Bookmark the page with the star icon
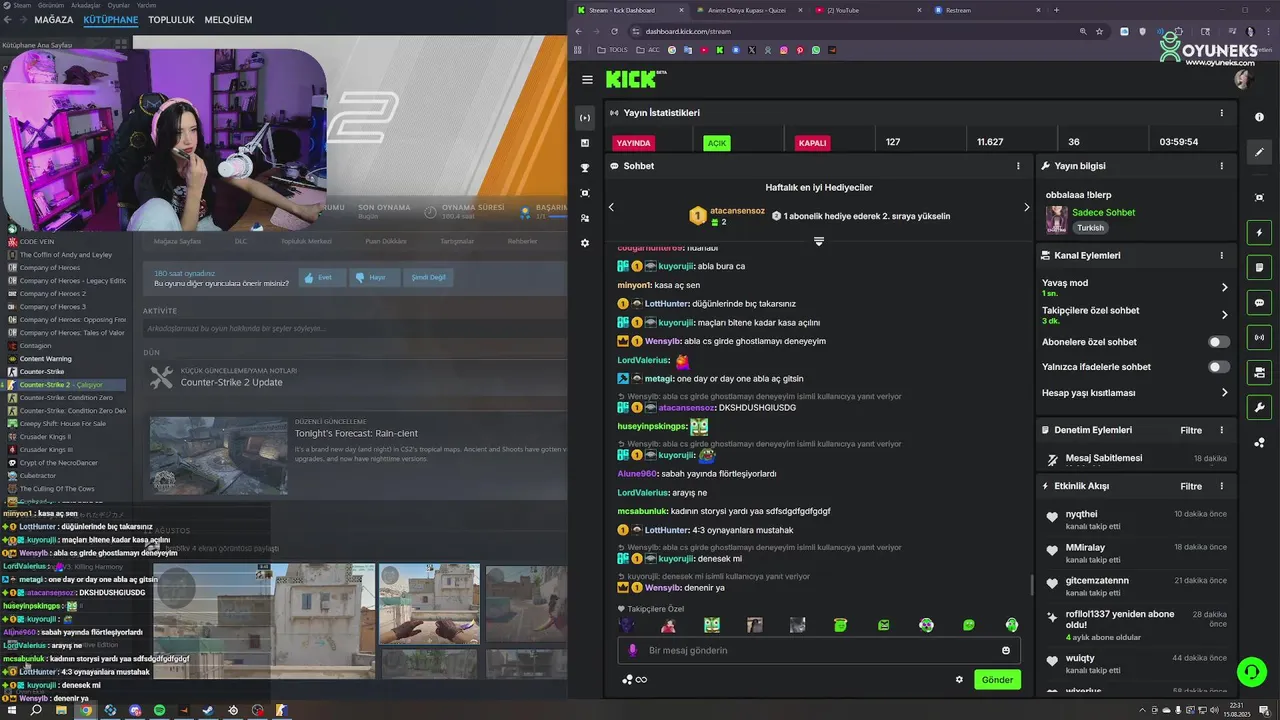The width and height of the screenshot is (1280, 720). click(1099, 31)
